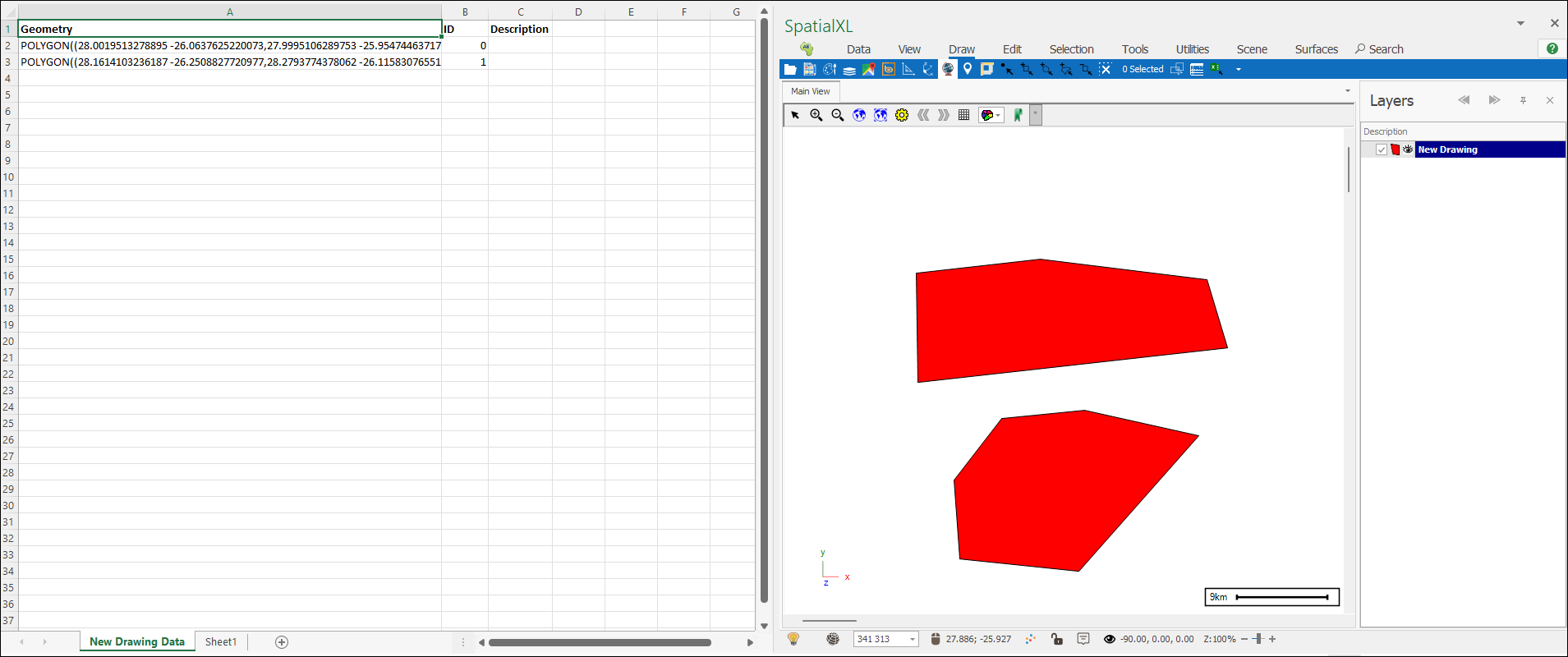Uncheck the New Drawing layer checkbox
The height and width of the screenshot is (657, 1568).
1382,149
